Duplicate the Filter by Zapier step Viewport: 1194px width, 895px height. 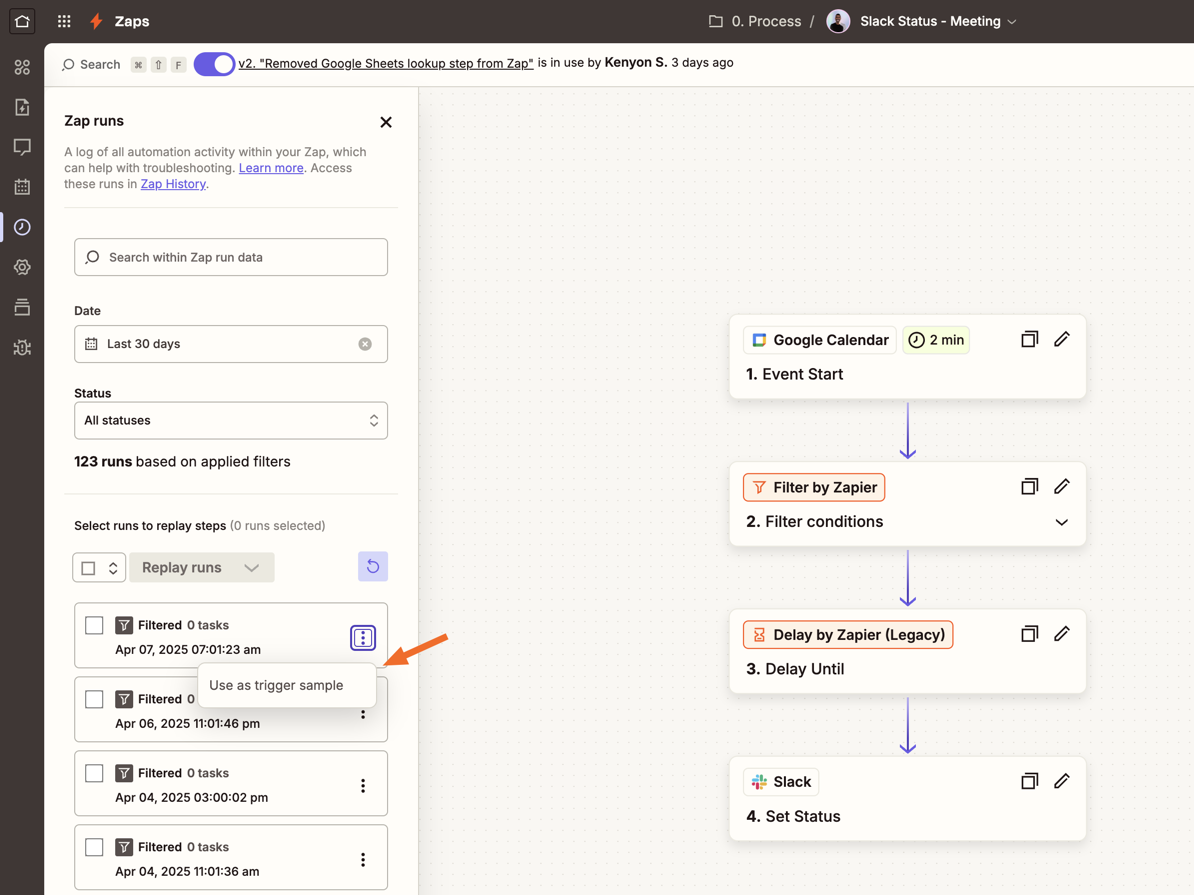(1030, 487)
